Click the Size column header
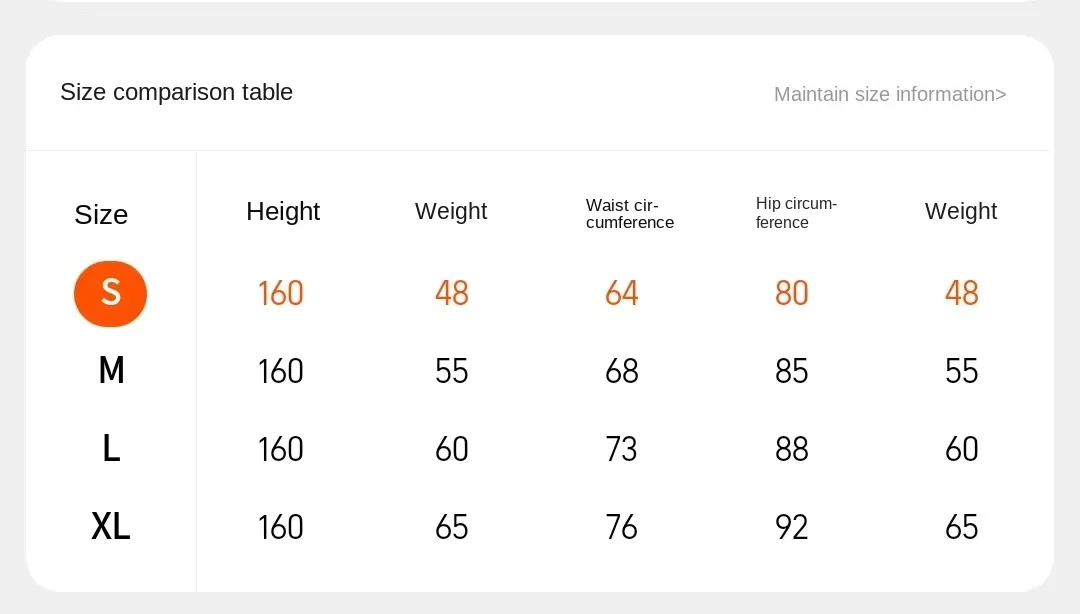 click(101, 214)
